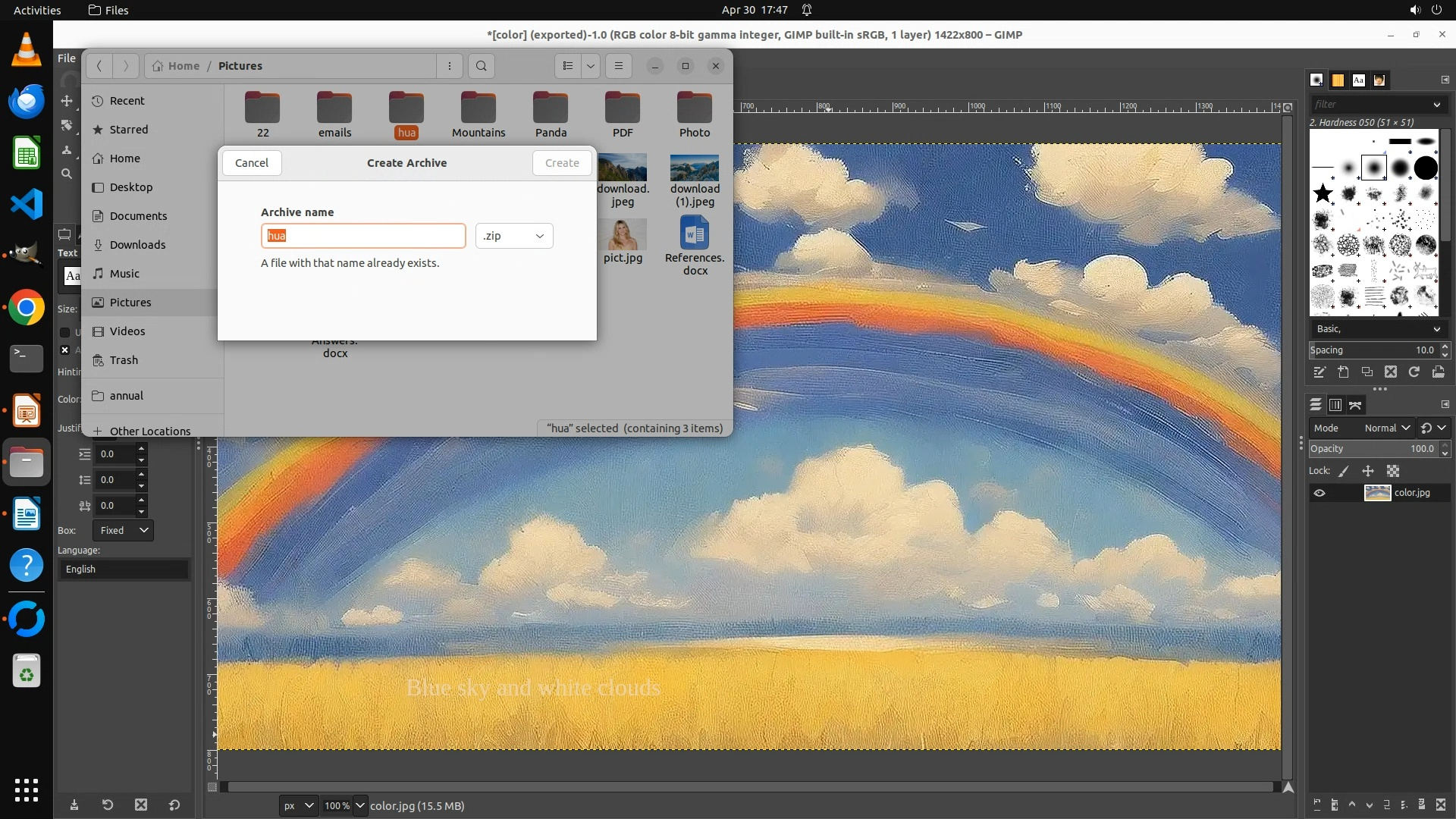
Task: Click the refresh brushes icon
Action: [x=1414, y=372]
